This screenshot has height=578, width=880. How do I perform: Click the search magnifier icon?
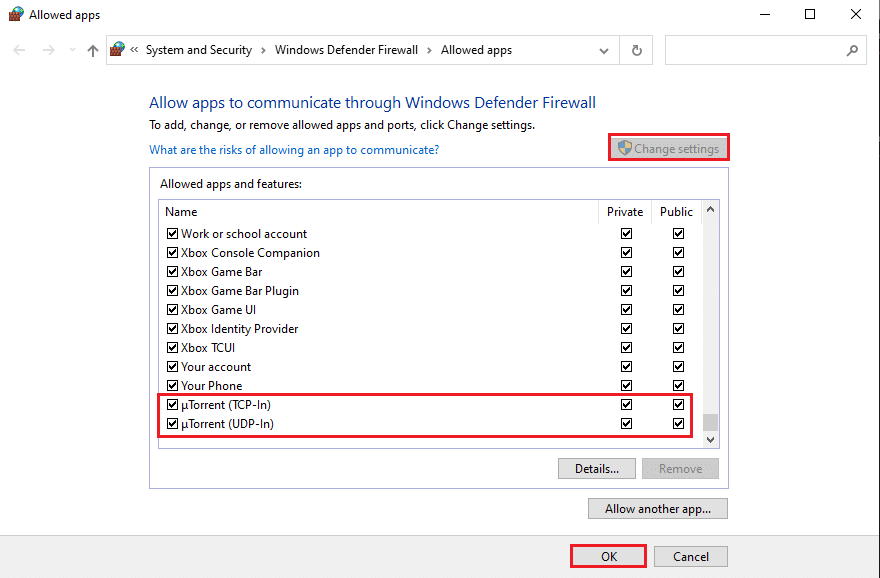(x=852, y=50)
